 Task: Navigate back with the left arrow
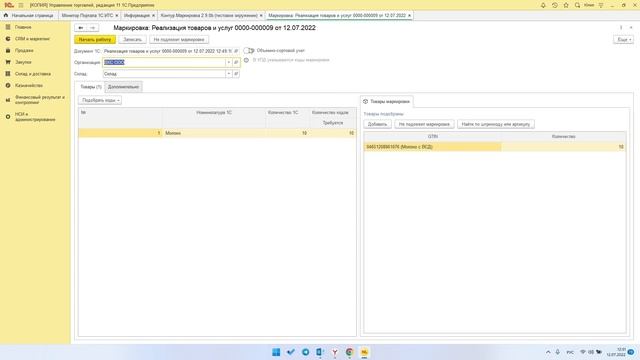(x=81, y=28)
